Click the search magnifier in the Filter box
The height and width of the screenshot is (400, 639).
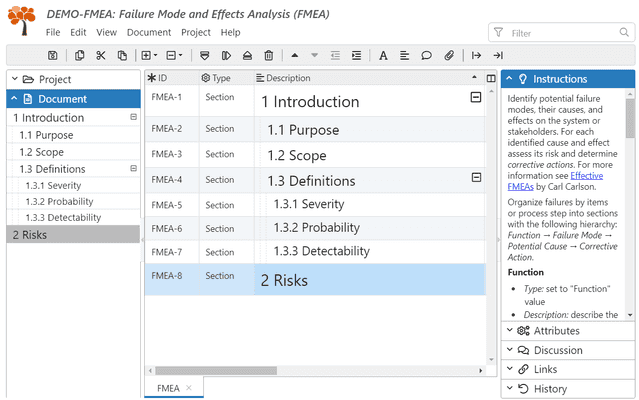click(x=624, y=32)
